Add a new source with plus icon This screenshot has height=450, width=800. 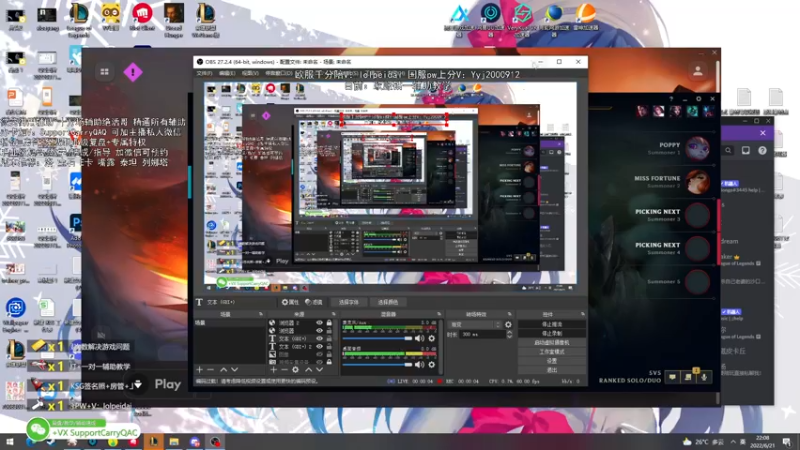pos(273,369)
